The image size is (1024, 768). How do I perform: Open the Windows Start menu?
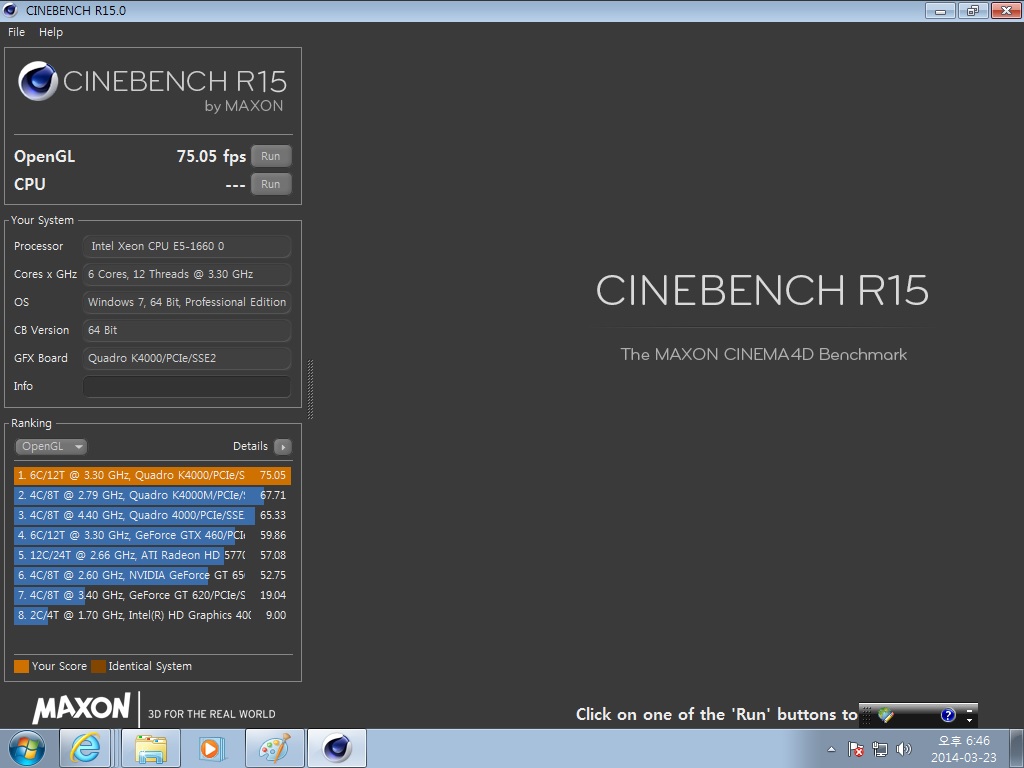pos(27,748)
